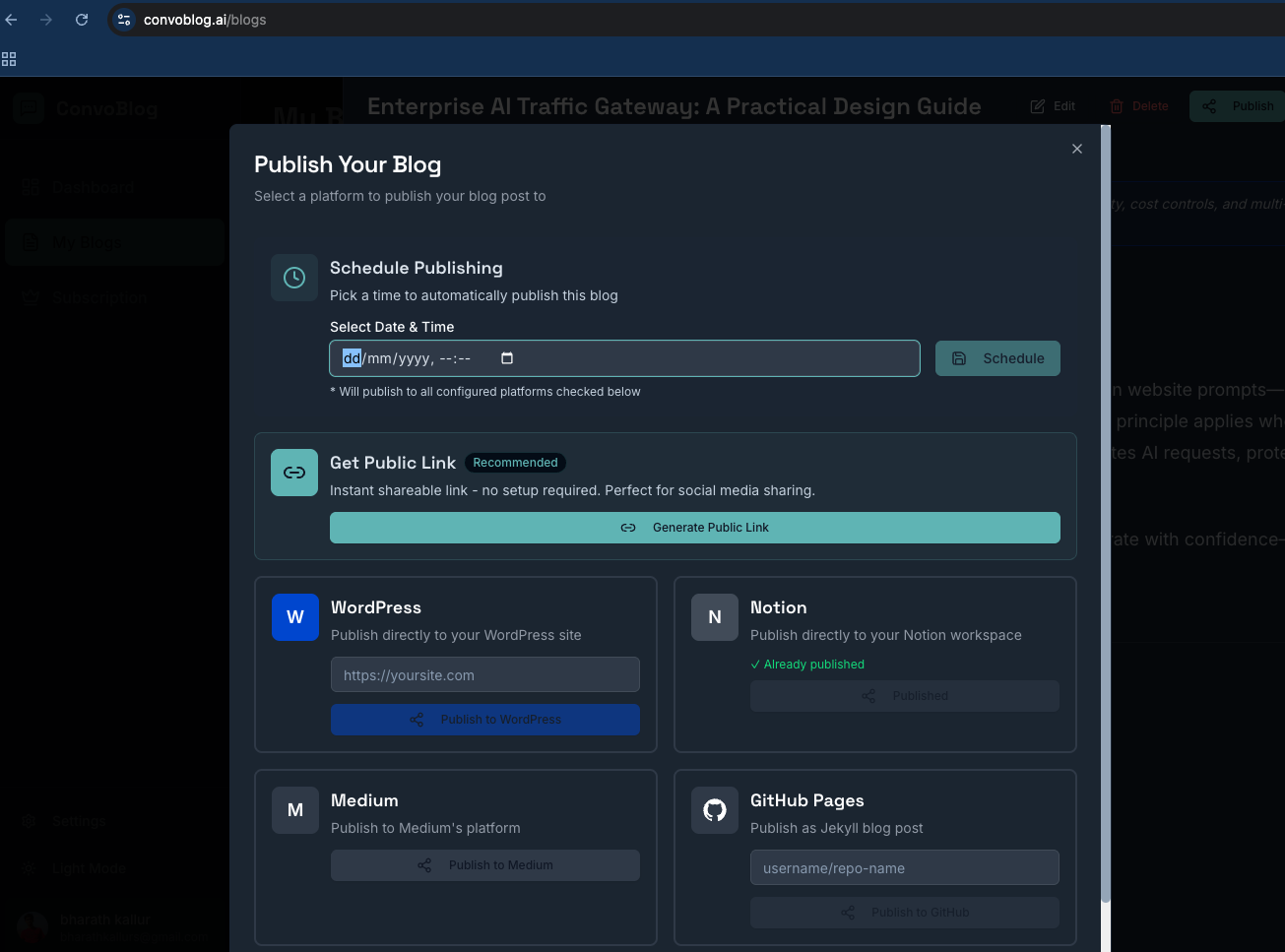Image resolution: width=1285 pixels, height=952 pixels.
Task: Click the Publish as Jekyll blog post text
Action: coord(837,828)
